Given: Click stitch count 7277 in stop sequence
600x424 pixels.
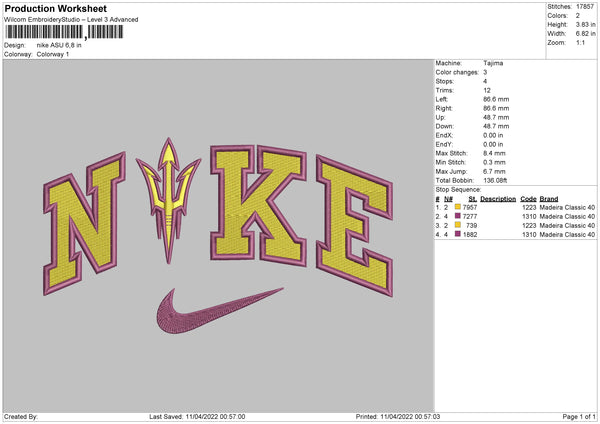Looking at the screenshot, I should tap(470, 217).
